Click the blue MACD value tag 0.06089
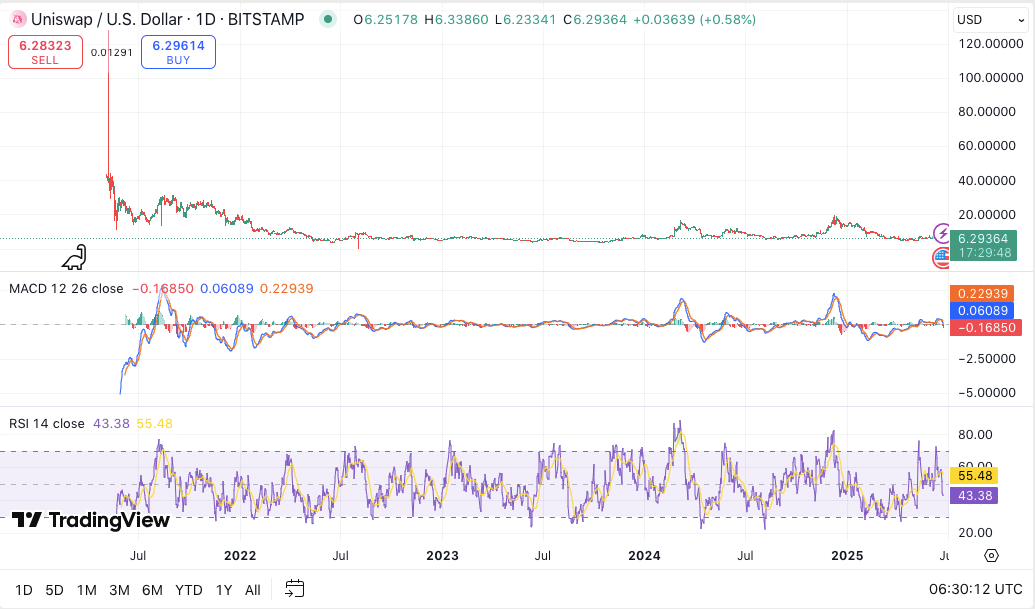Image resolution: width=1035 pixels, height=609 pixels. click(982, 311)
